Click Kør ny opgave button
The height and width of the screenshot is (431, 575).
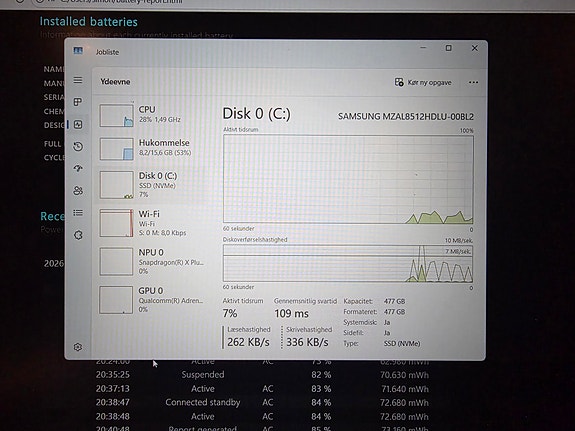click(423, 83)
